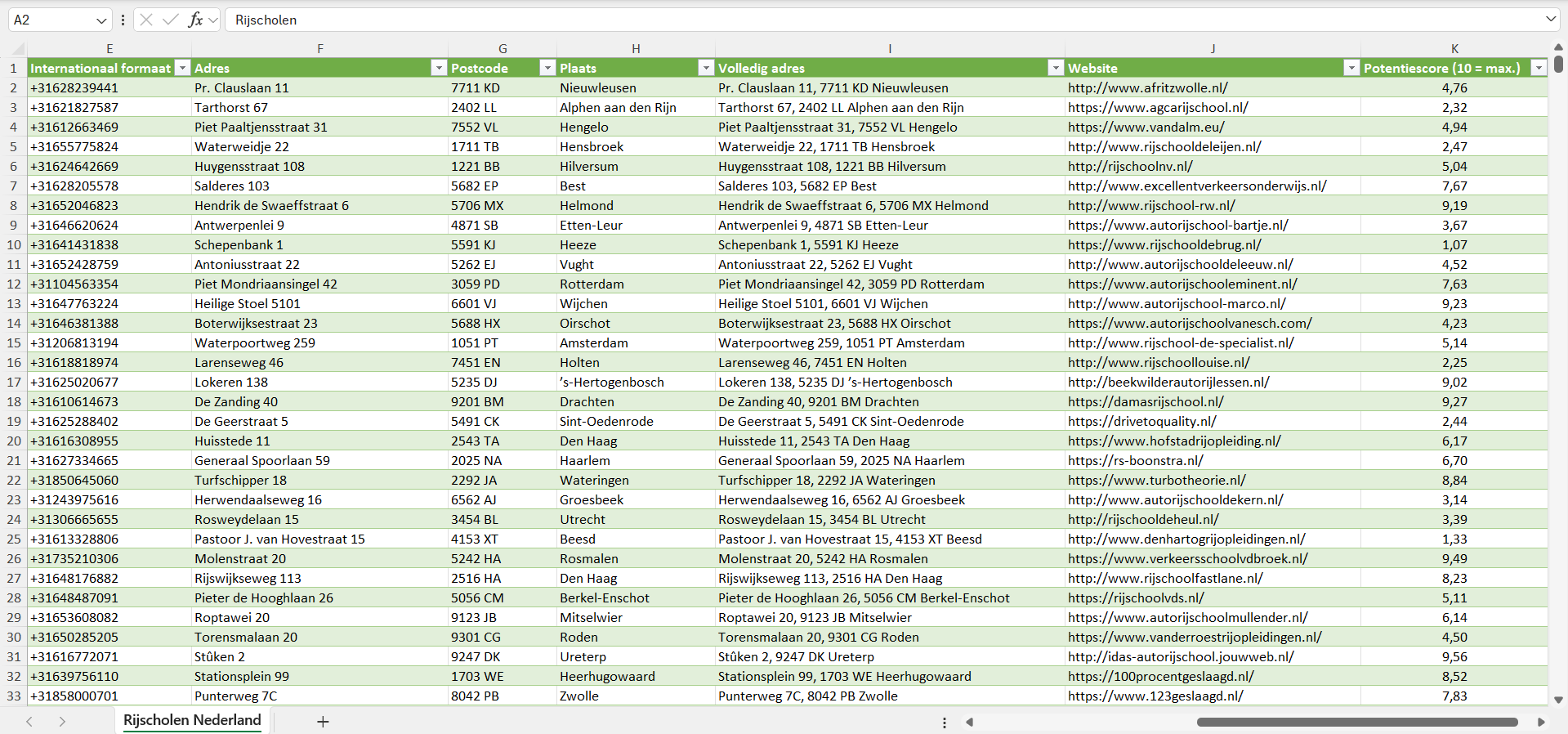Click the Cancel X icon in formula bar

(146, 20)
